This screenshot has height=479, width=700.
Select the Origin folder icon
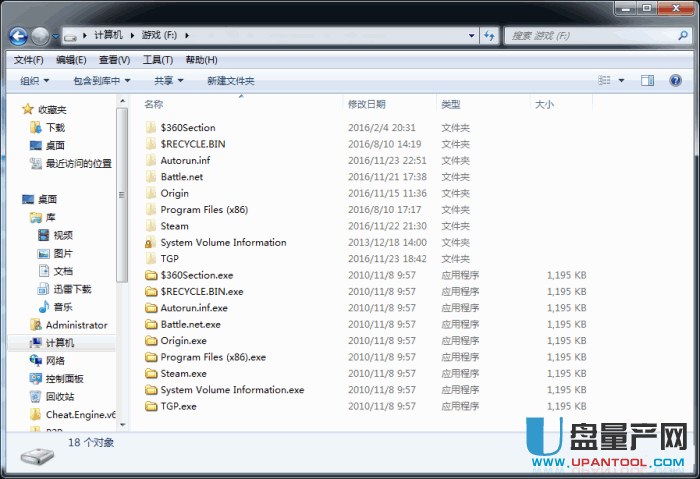[x=151, y=193]
